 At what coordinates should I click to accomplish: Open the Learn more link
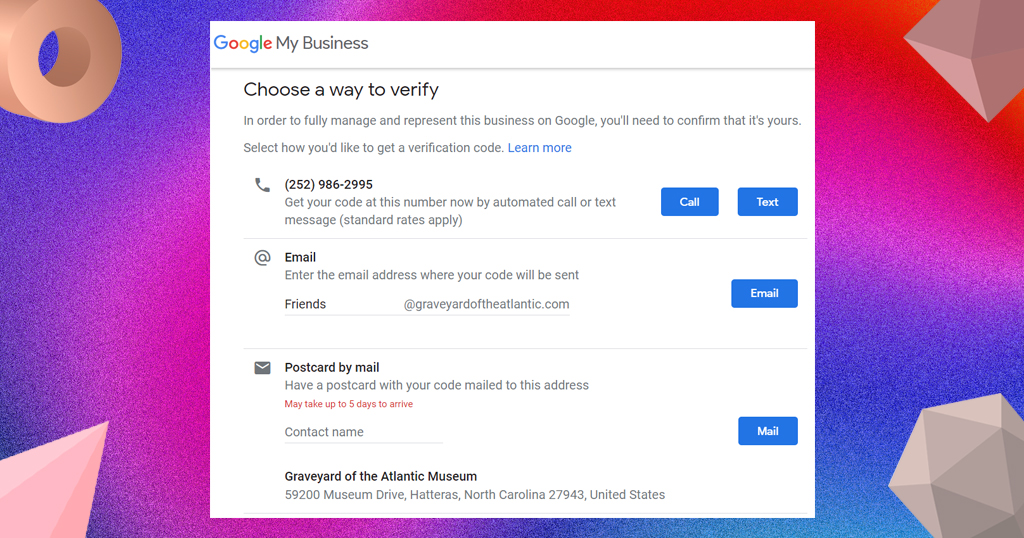point(539,148)
